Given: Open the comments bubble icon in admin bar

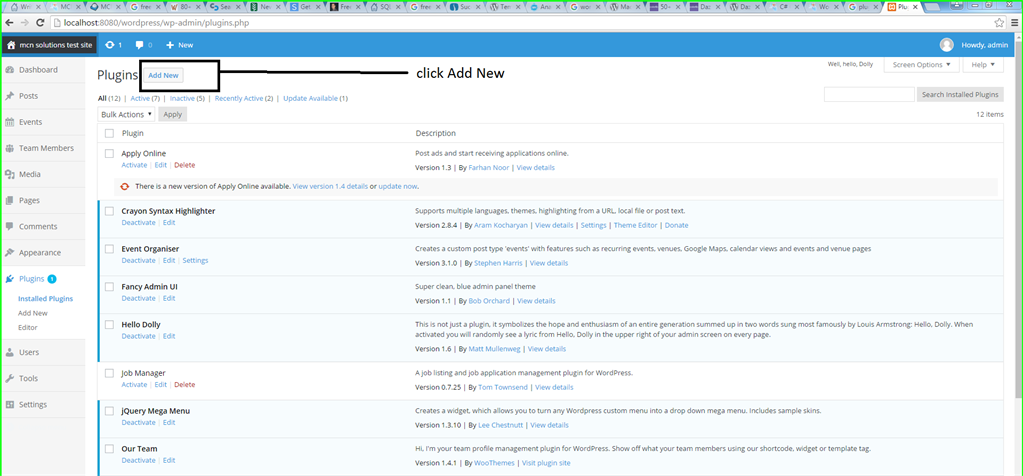Looking at the screenshot, I should tap(139, 45).
